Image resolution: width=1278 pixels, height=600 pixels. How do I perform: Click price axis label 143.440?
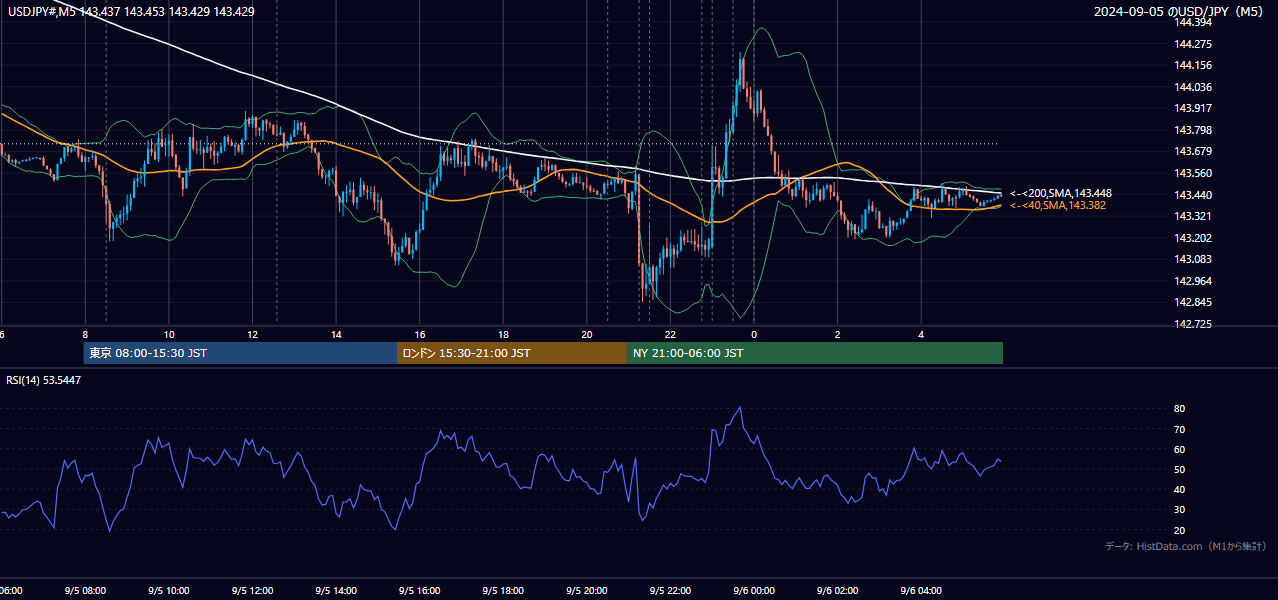point(1194,194)
